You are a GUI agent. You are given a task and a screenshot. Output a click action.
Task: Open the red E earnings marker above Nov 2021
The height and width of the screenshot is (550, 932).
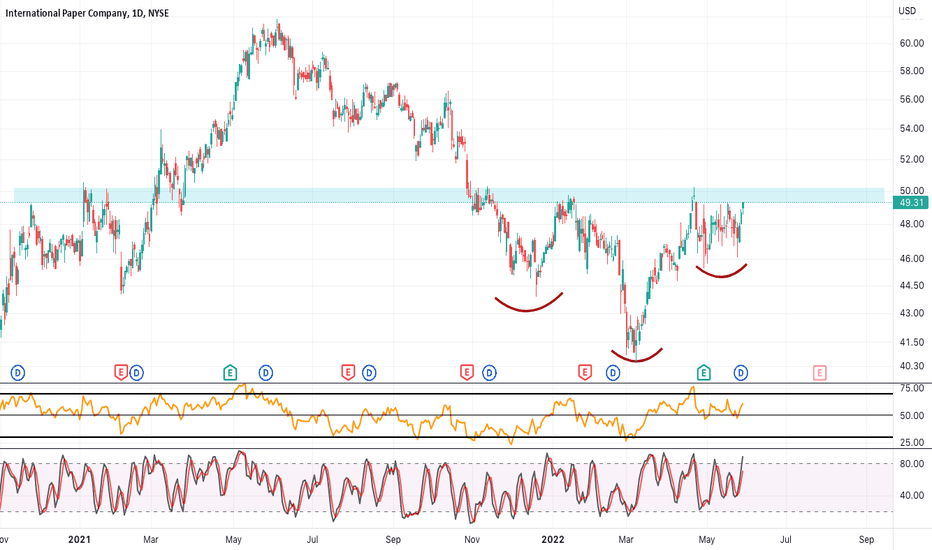(x=467, y=373)
